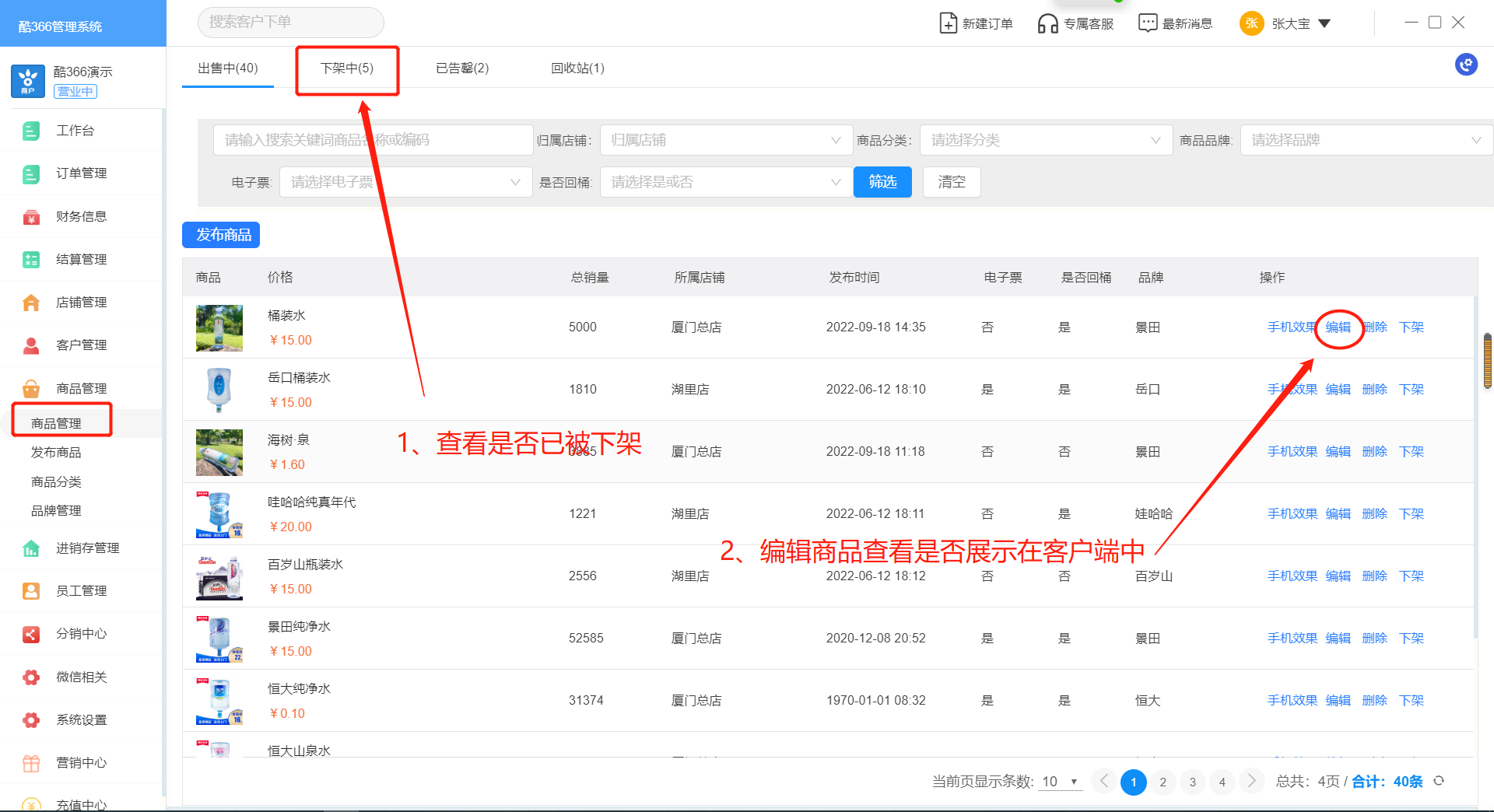Expand the 商品分类 category dropdown

[1045, 140]
